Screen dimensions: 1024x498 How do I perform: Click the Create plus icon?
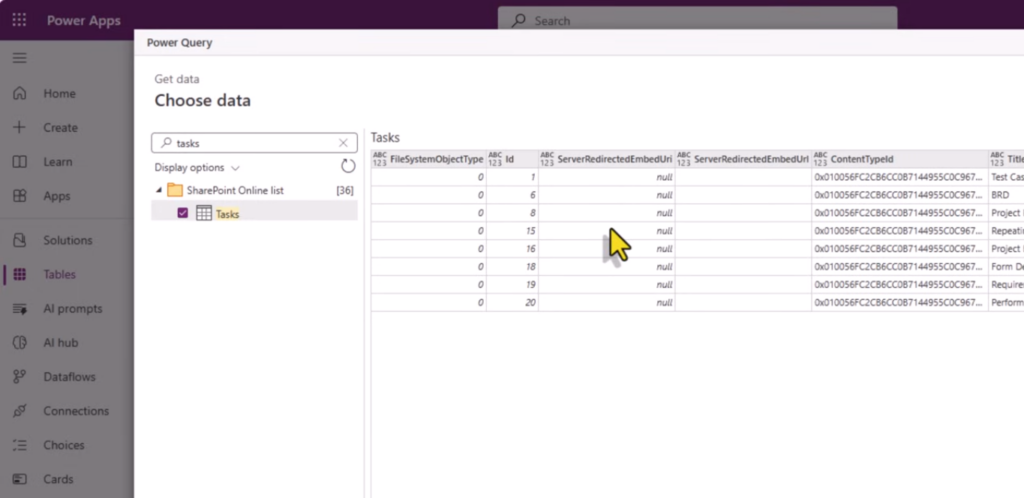20,127
